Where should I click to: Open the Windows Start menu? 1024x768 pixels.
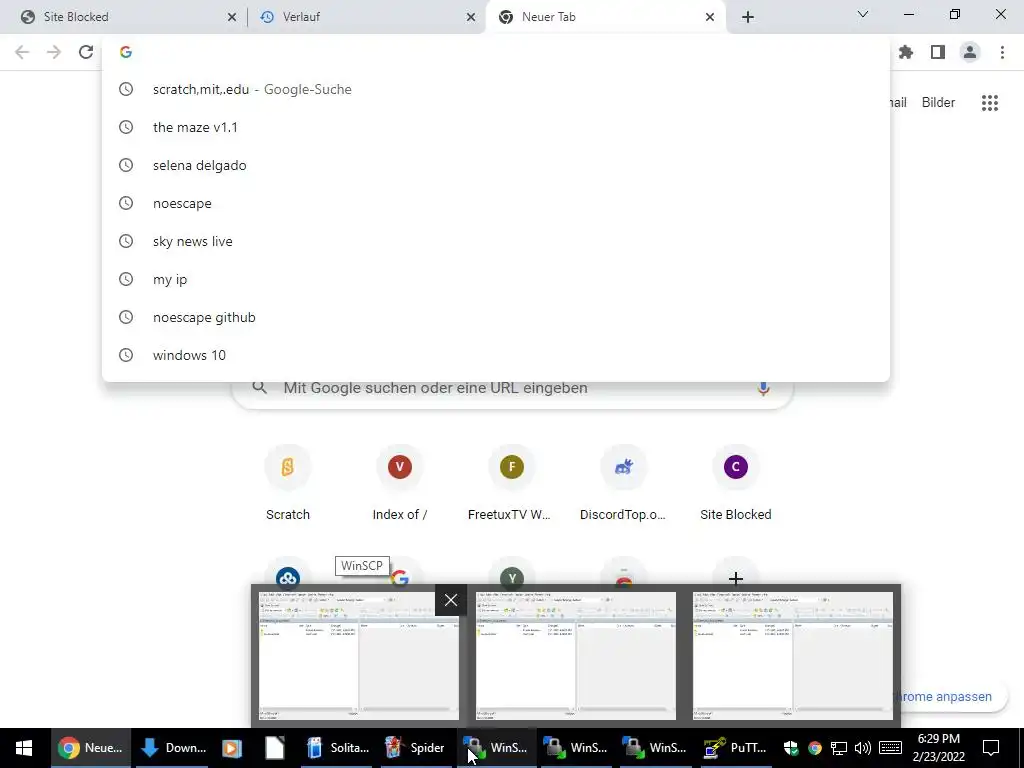pyautogui.click(x=24, y=748)
